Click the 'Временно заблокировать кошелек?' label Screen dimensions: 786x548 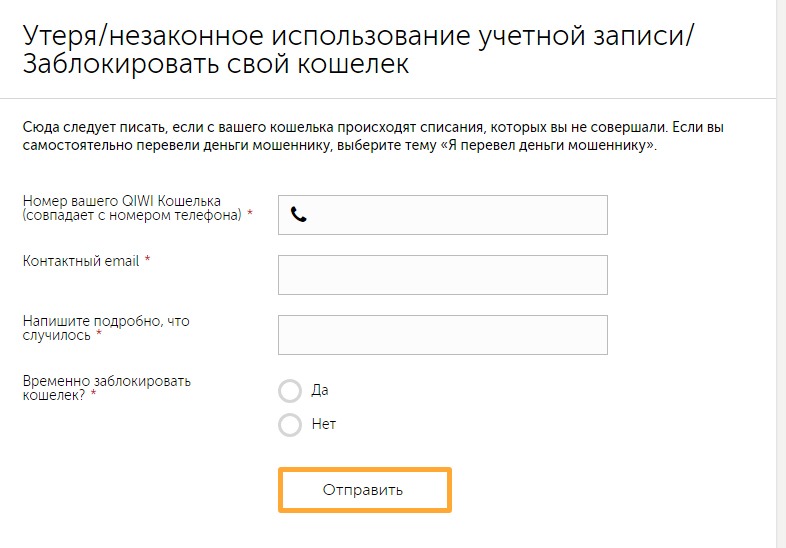[x=106, y=381]
